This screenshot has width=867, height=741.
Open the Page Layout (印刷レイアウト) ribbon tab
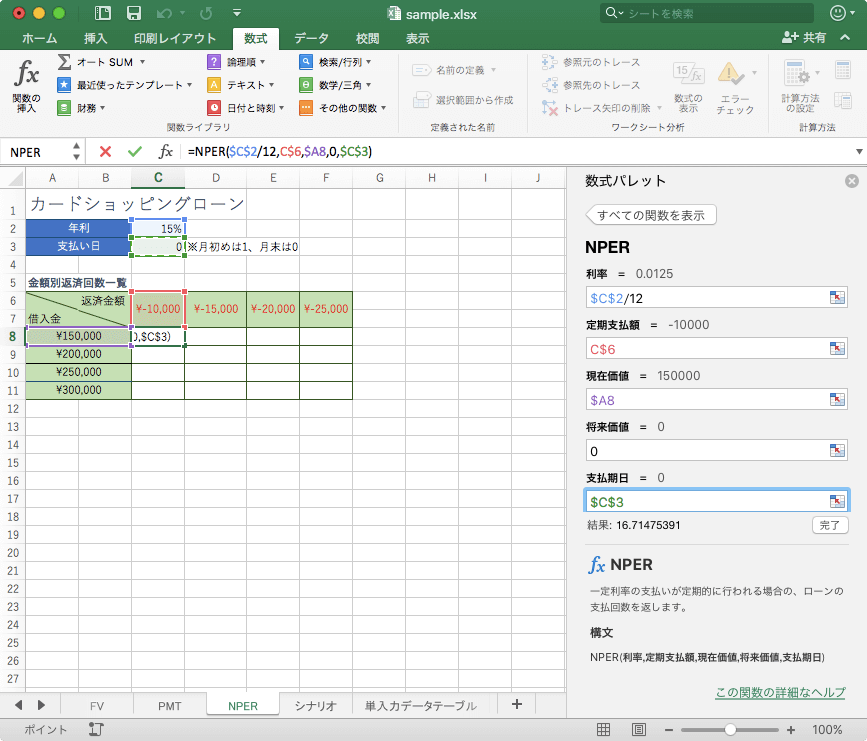coord(175,38)
